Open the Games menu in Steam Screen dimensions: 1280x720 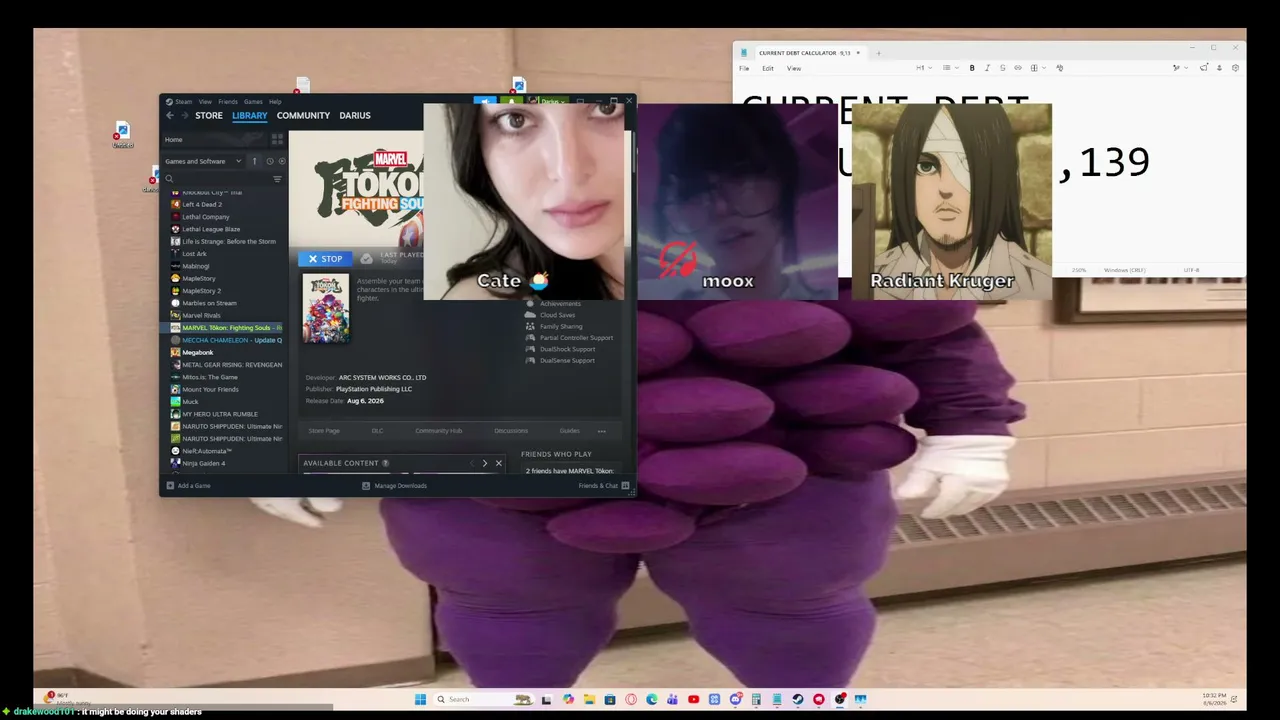coord(254,101)
